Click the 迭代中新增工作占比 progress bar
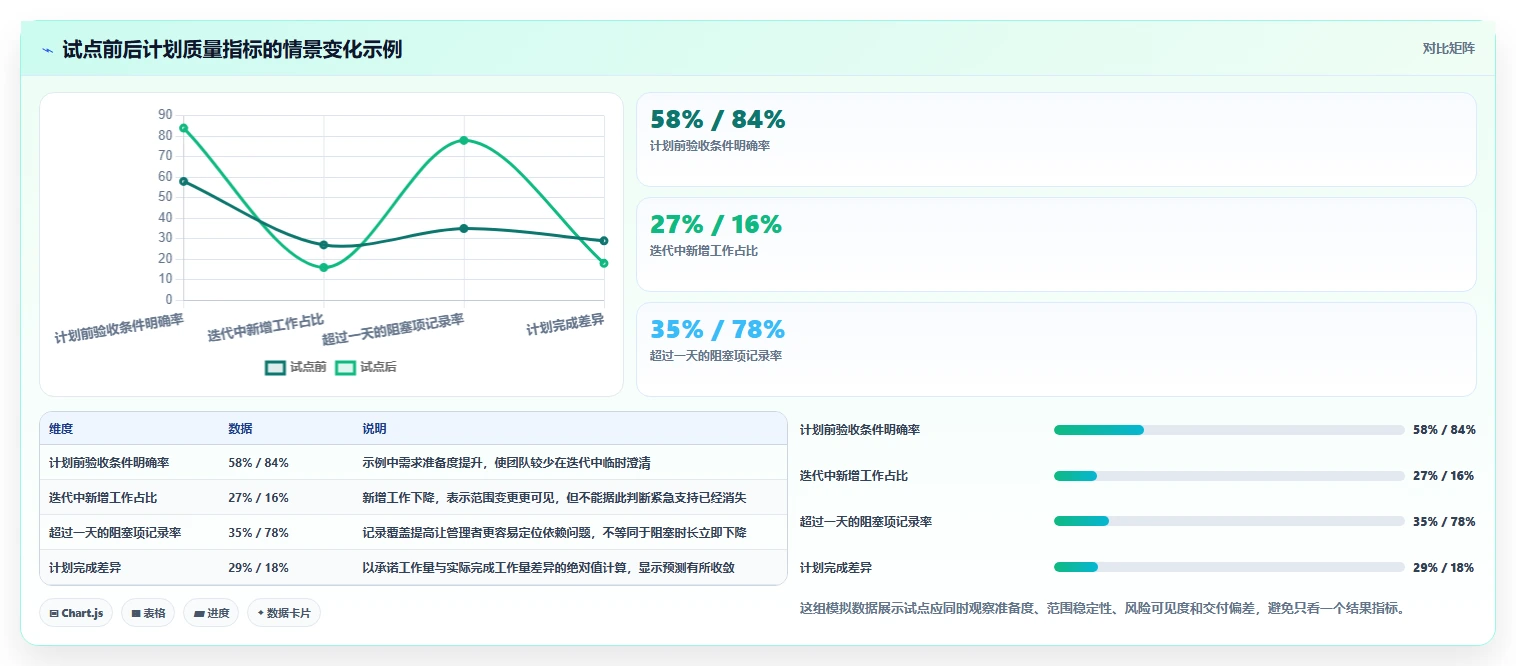Image resolution: width=1516 pixels, height=666 pixels. (x=1229, y=476)
